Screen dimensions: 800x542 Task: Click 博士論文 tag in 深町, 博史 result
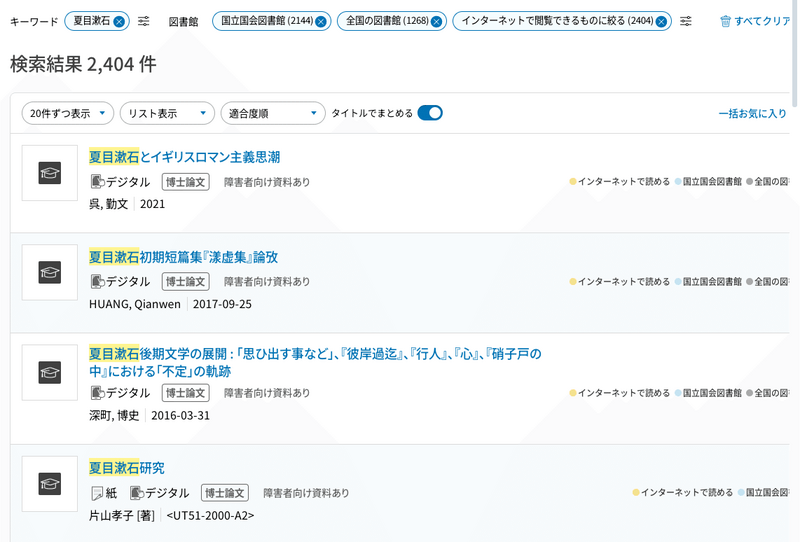coord(186,392)
